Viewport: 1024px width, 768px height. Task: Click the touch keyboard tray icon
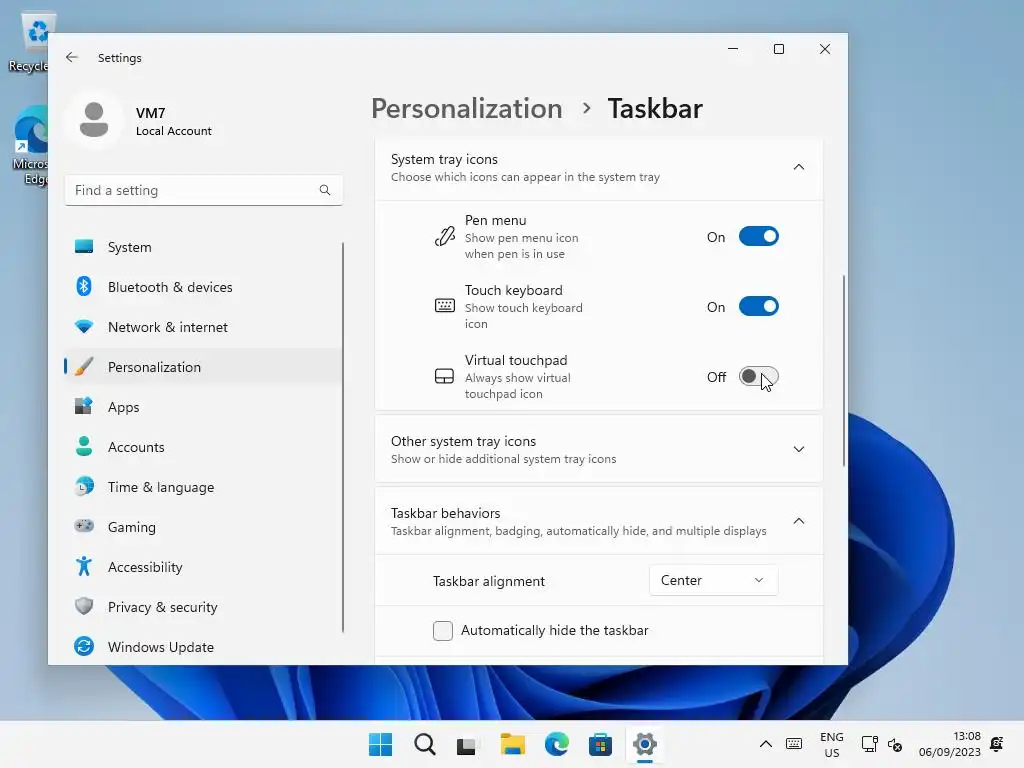[x=794, y=744]
